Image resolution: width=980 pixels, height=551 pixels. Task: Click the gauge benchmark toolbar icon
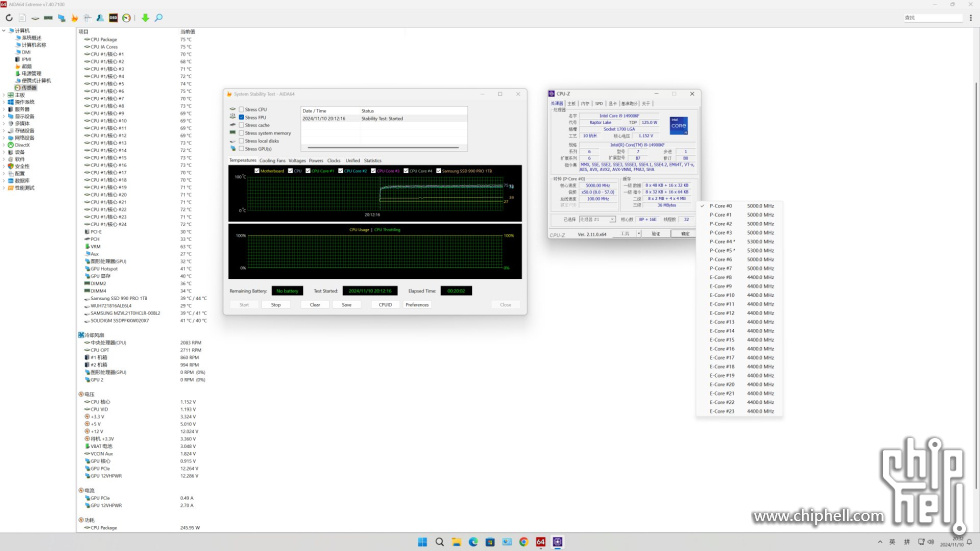(x=126, y=18)
